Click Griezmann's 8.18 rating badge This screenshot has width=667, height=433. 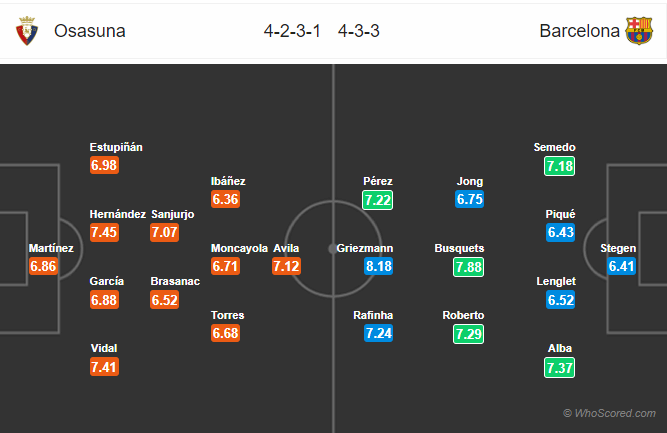(x=378, y=266)
